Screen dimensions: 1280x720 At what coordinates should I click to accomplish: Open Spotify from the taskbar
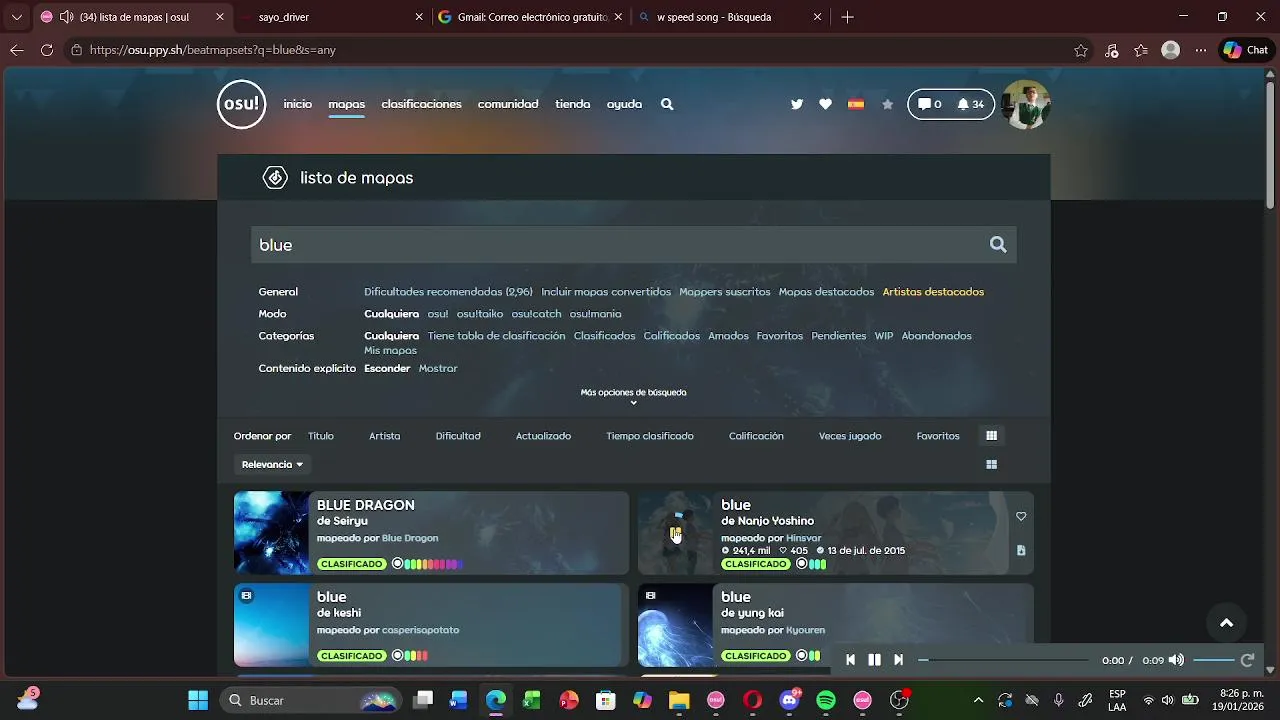(x=826, y=700)
